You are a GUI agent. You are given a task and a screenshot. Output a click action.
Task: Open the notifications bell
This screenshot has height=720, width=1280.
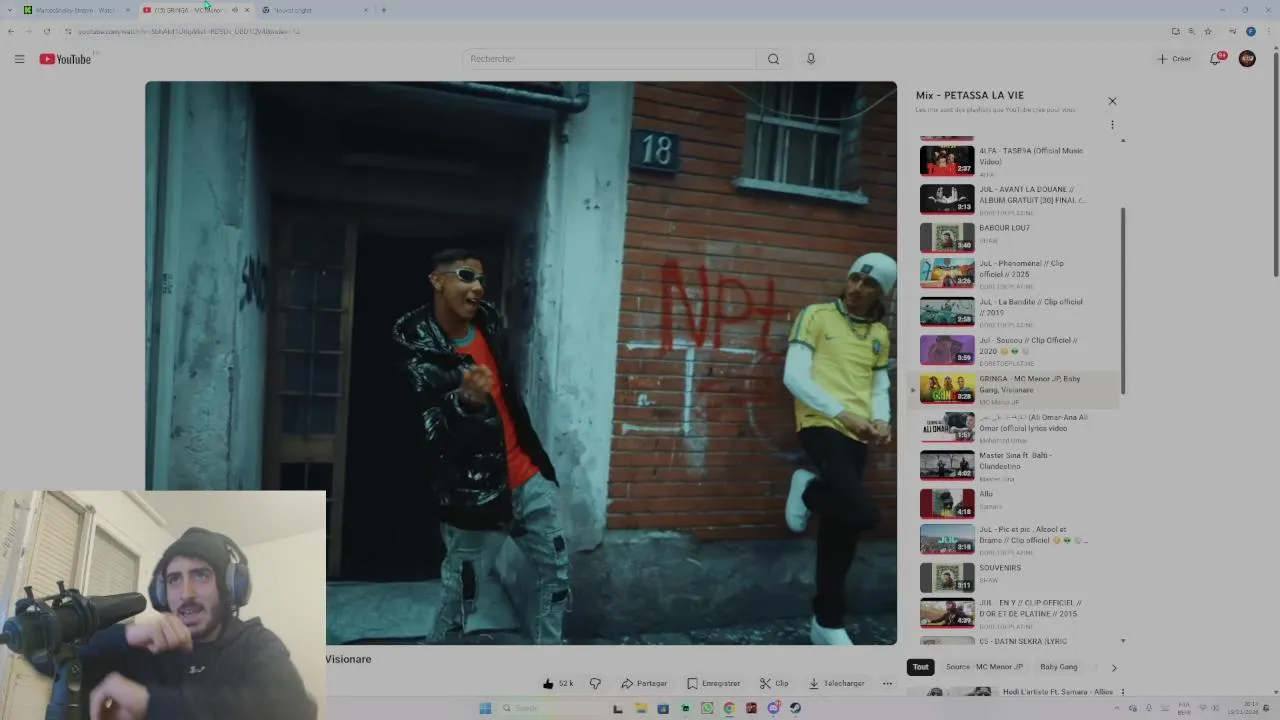click(1216, 59)
